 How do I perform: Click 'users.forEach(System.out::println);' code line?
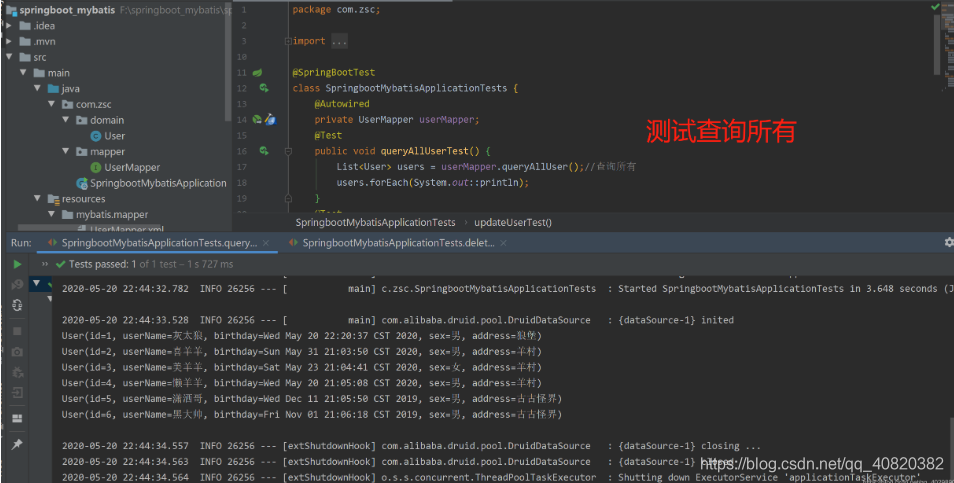pos(433,182)
